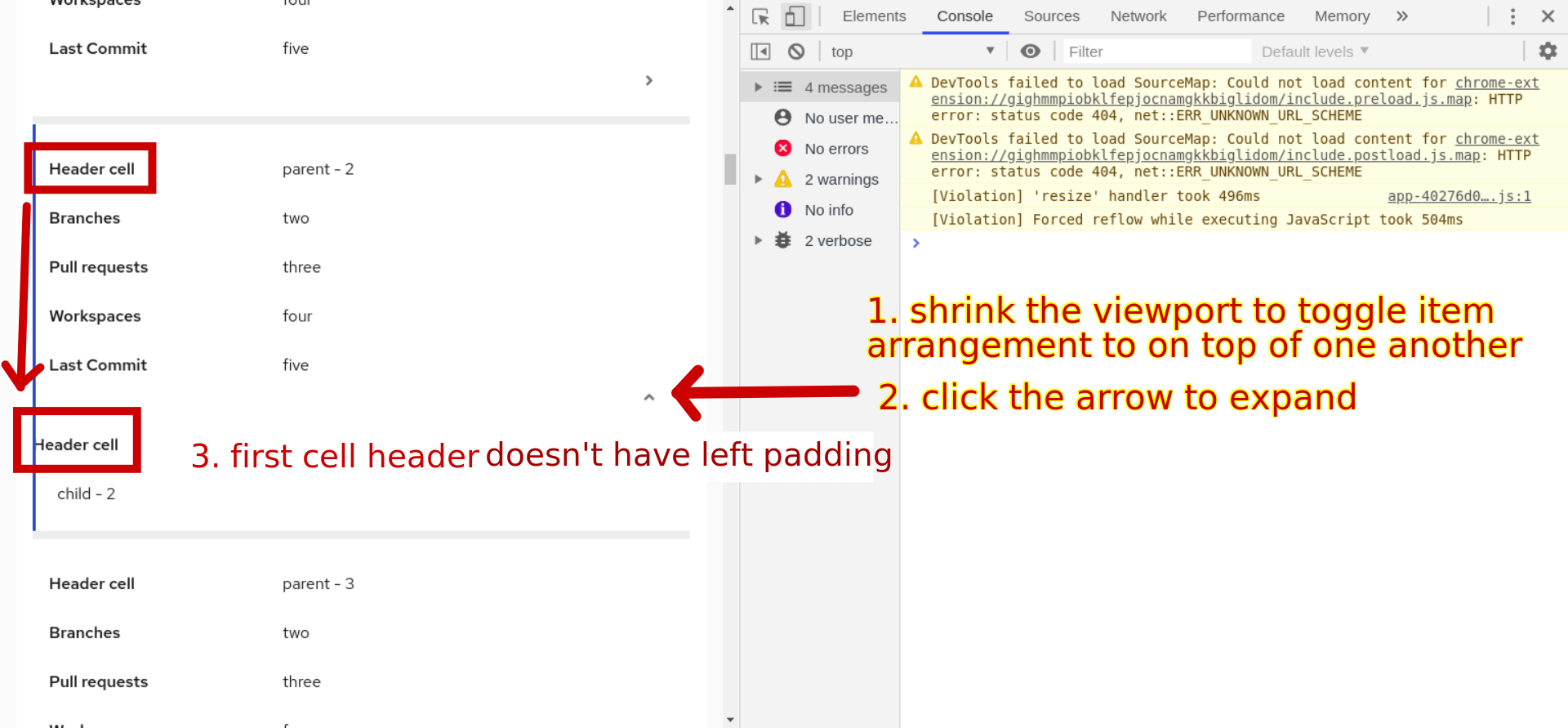Clear the console with the ban icon

796,51
